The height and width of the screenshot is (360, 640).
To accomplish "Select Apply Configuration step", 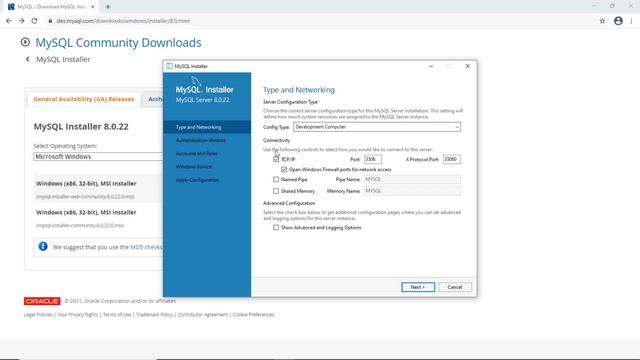I will [x=198, y=180].
